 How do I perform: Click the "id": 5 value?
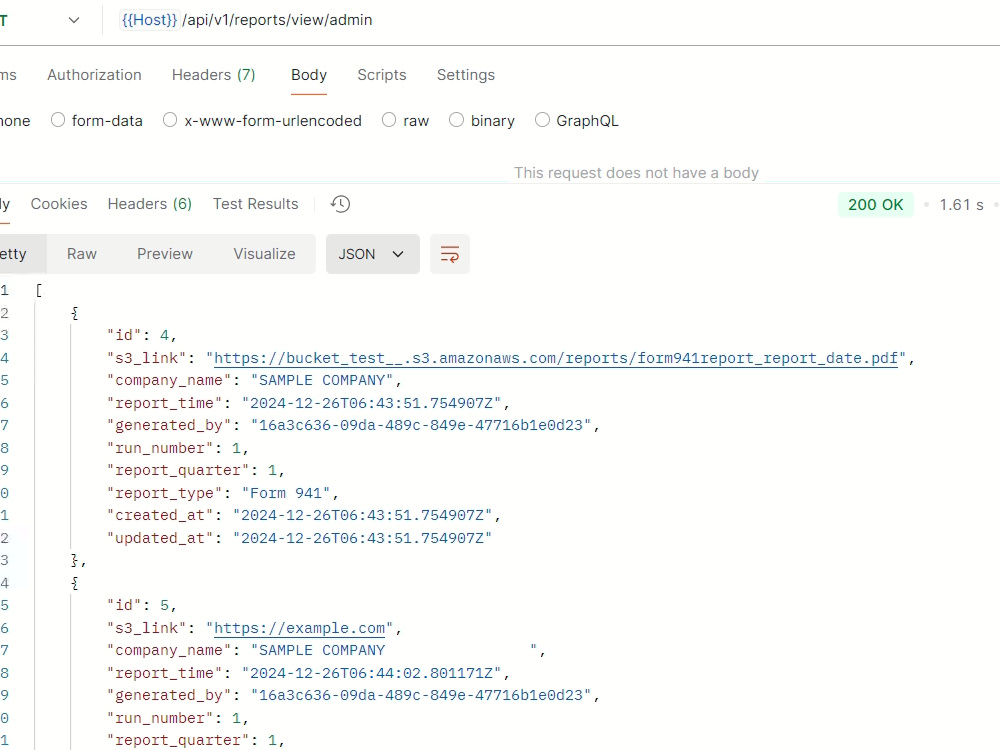pos(165,605)
